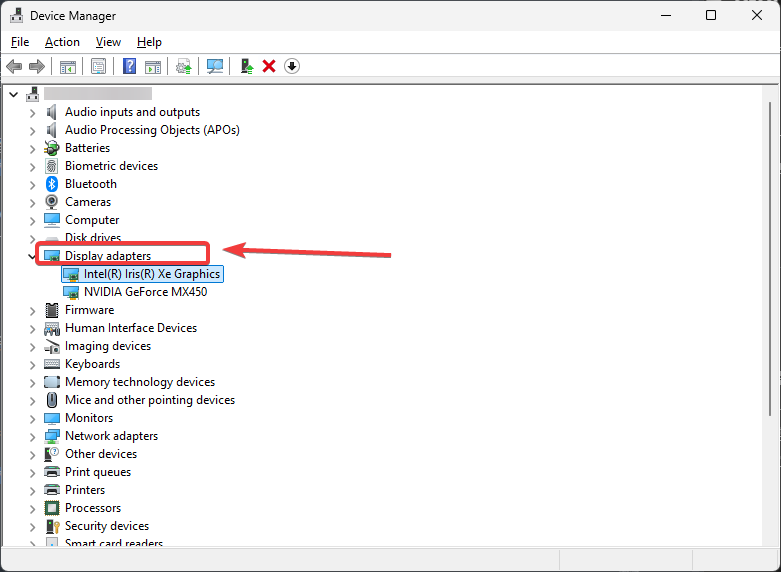
Task: Select Intel(R) Iris(R) Xe Graphics
Action: (152, 274)
